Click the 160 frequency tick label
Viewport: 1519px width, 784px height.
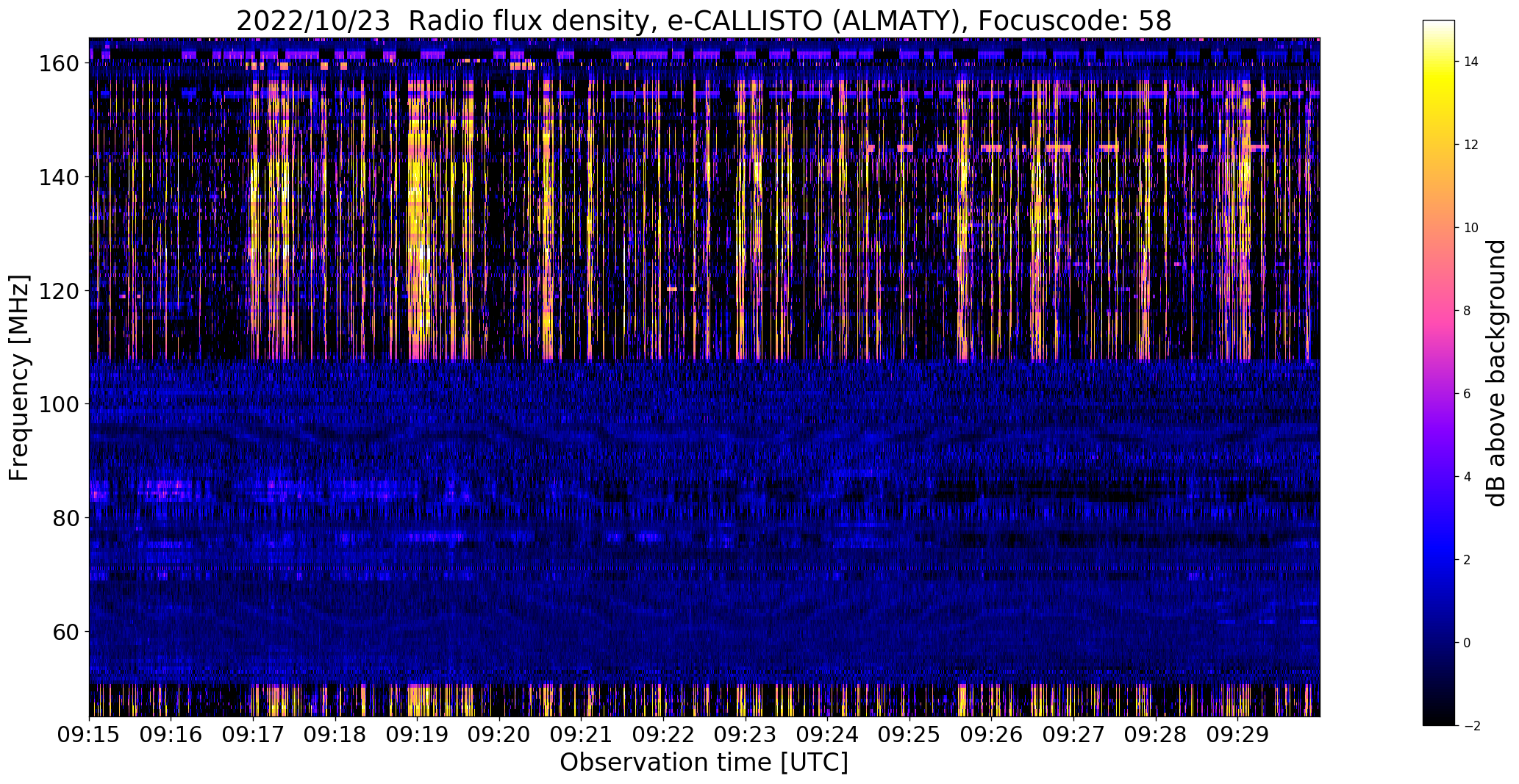pyautogui.click(x=58, y=64)
